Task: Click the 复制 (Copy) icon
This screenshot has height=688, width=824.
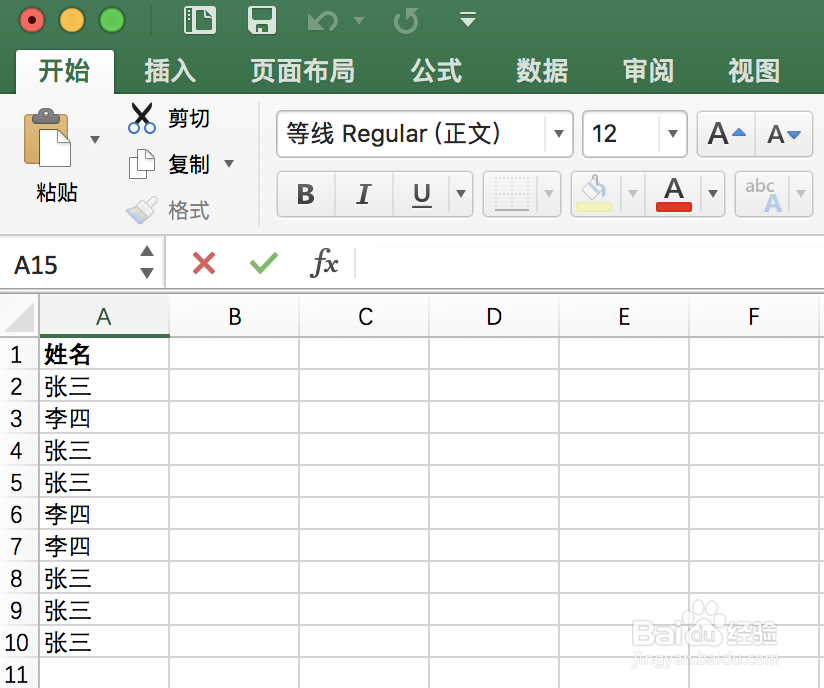Action: pyautogui.click(x=140, y=164)
